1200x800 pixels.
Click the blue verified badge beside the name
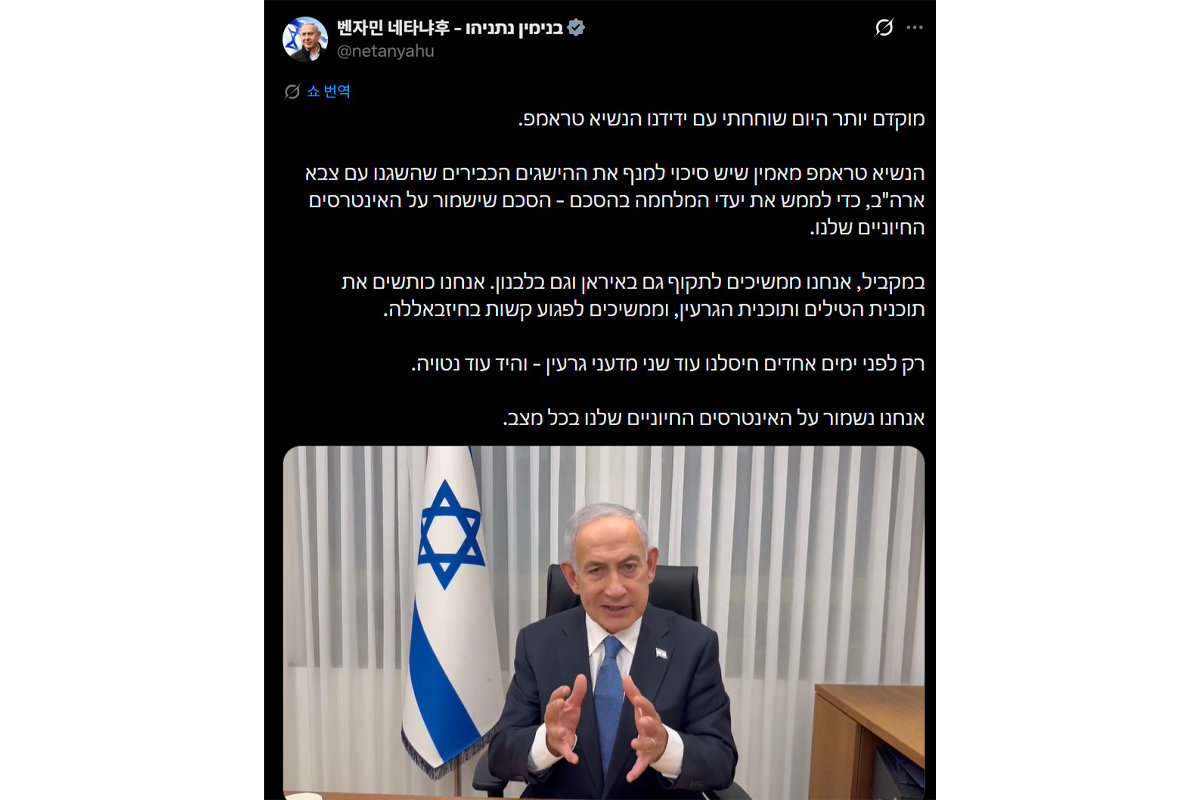(575, 28)
